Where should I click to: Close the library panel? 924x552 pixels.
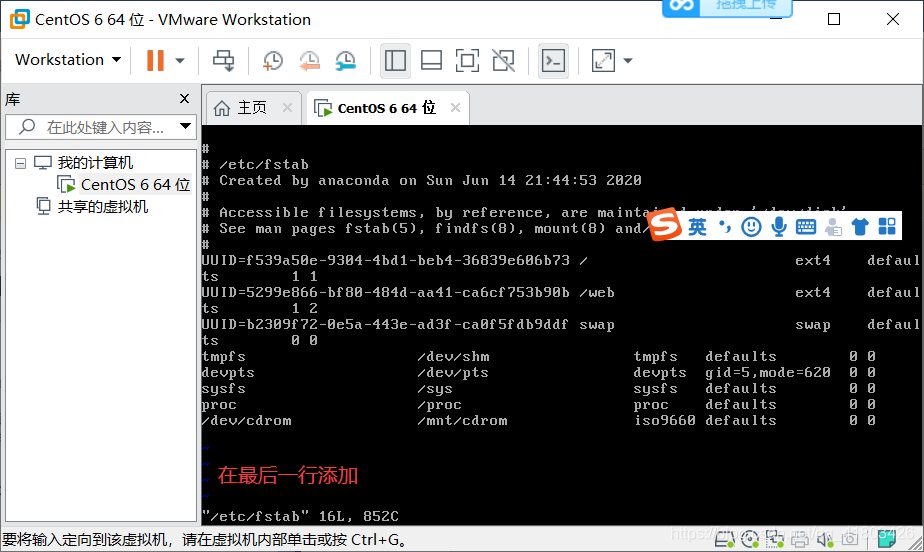click(184, 98)
